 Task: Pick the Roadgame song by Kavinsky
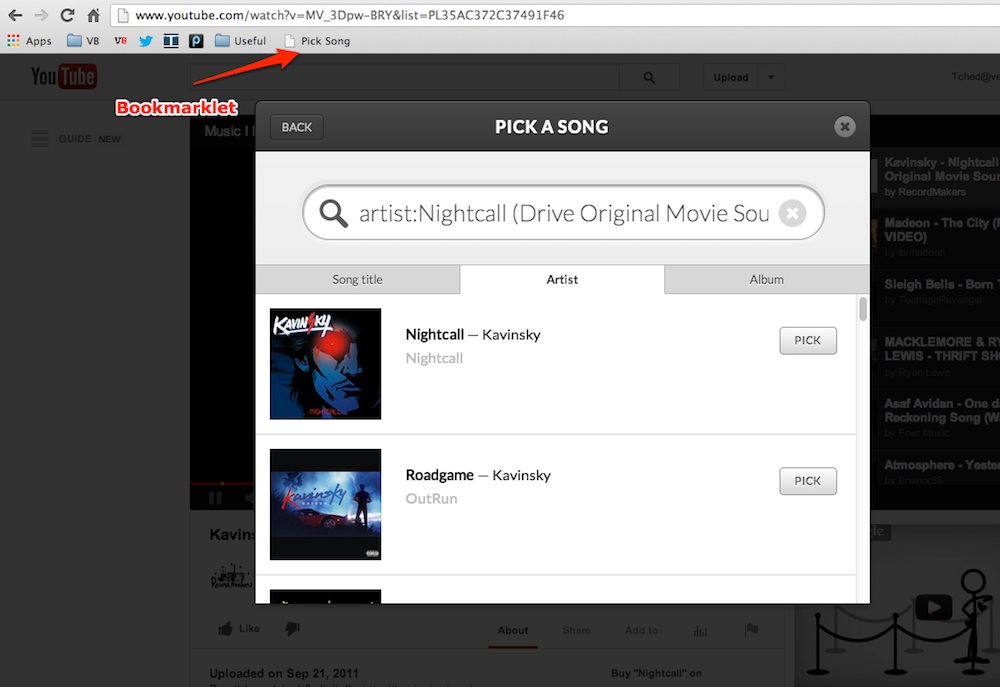[807, 481]
